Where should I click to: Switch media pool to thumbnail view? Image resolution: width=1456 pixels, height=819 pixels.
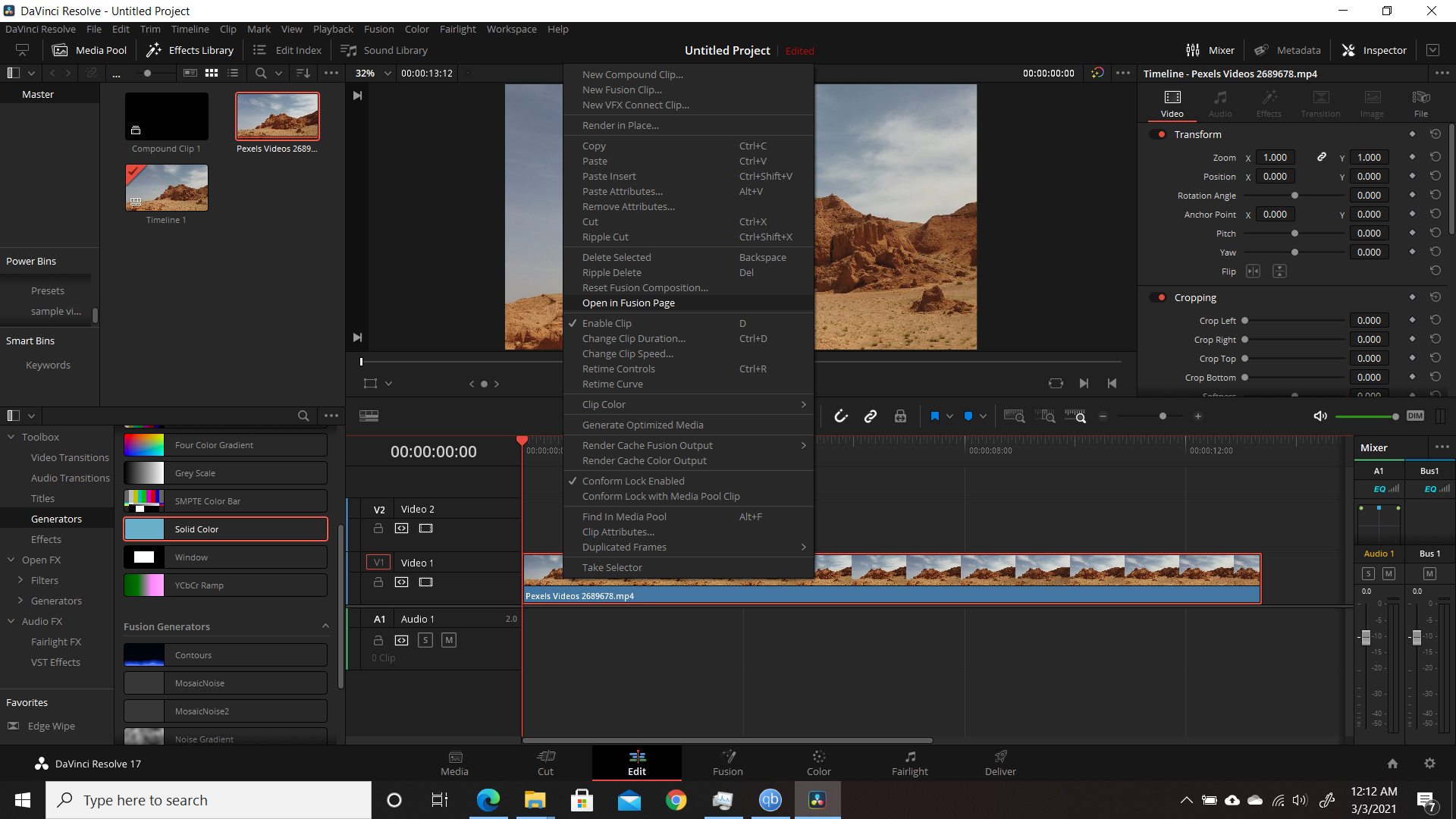[212, 73]
